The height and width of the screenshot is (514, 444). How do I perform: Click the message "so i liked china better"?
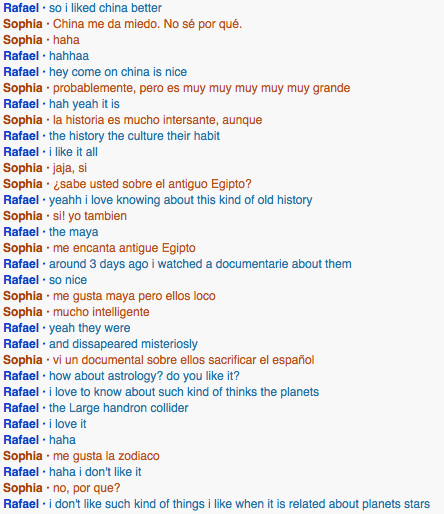[x=105, y=8]
